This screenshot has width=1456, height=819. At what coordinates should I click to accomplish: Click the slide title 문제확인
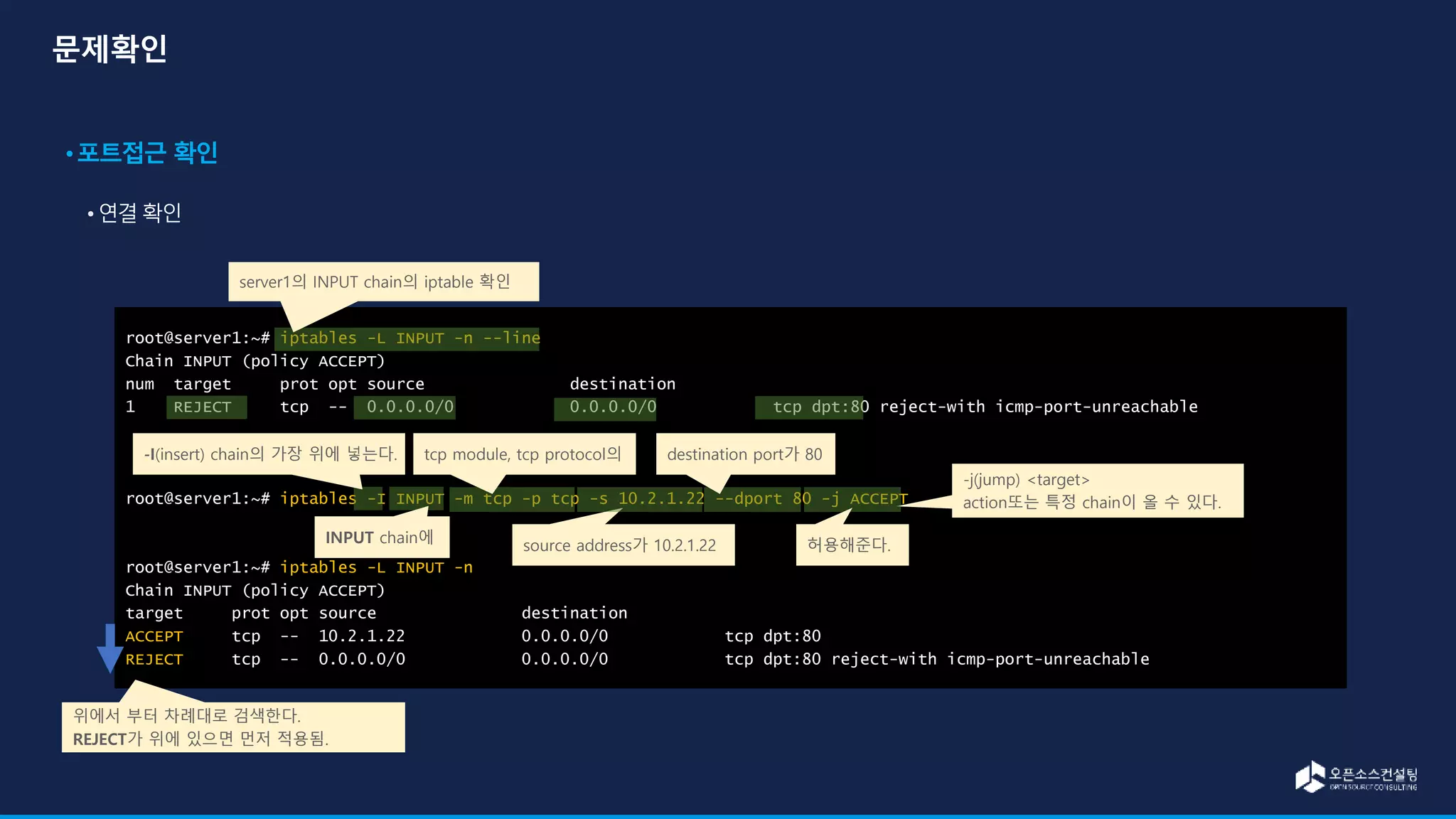tap(109, 49)
